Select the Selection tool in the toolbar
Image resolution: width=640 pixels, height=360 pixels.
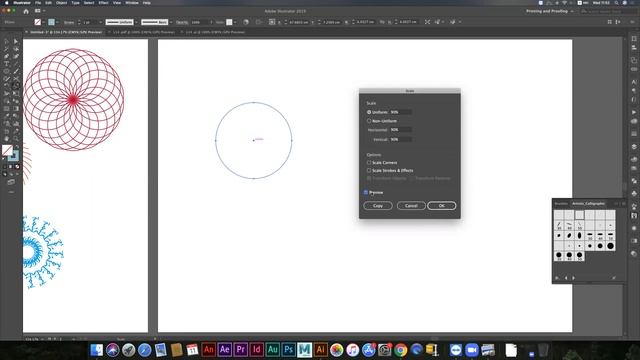pos(6,41)
